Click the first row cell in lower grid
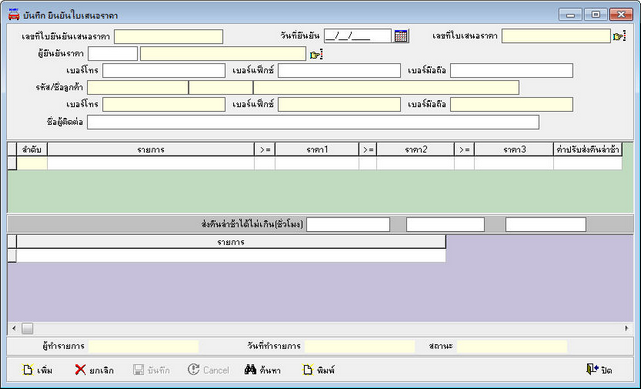Screen dimensions: 641x389 pyautogui.click(x=231, y=256)
